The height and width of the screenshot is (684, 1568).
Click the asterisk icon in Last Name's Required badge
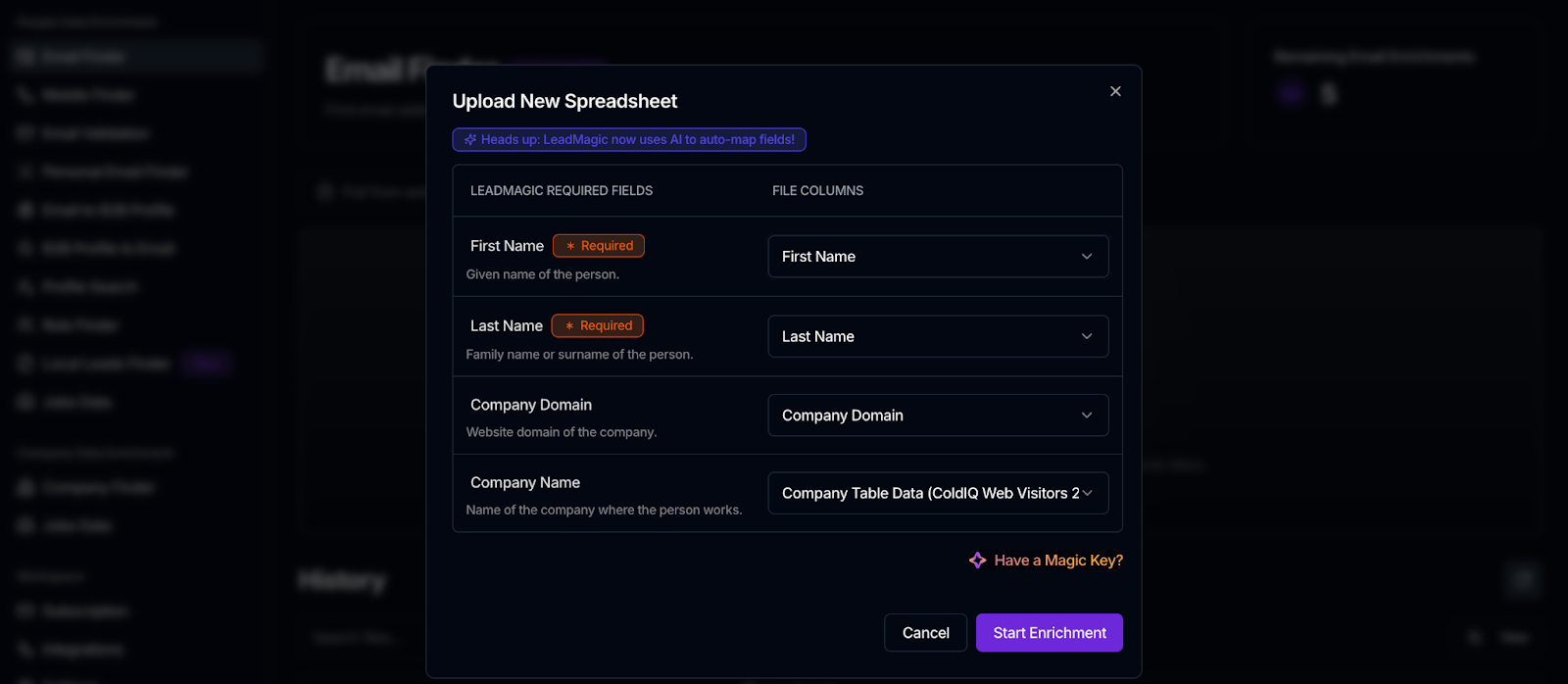[x=569, y=326]
